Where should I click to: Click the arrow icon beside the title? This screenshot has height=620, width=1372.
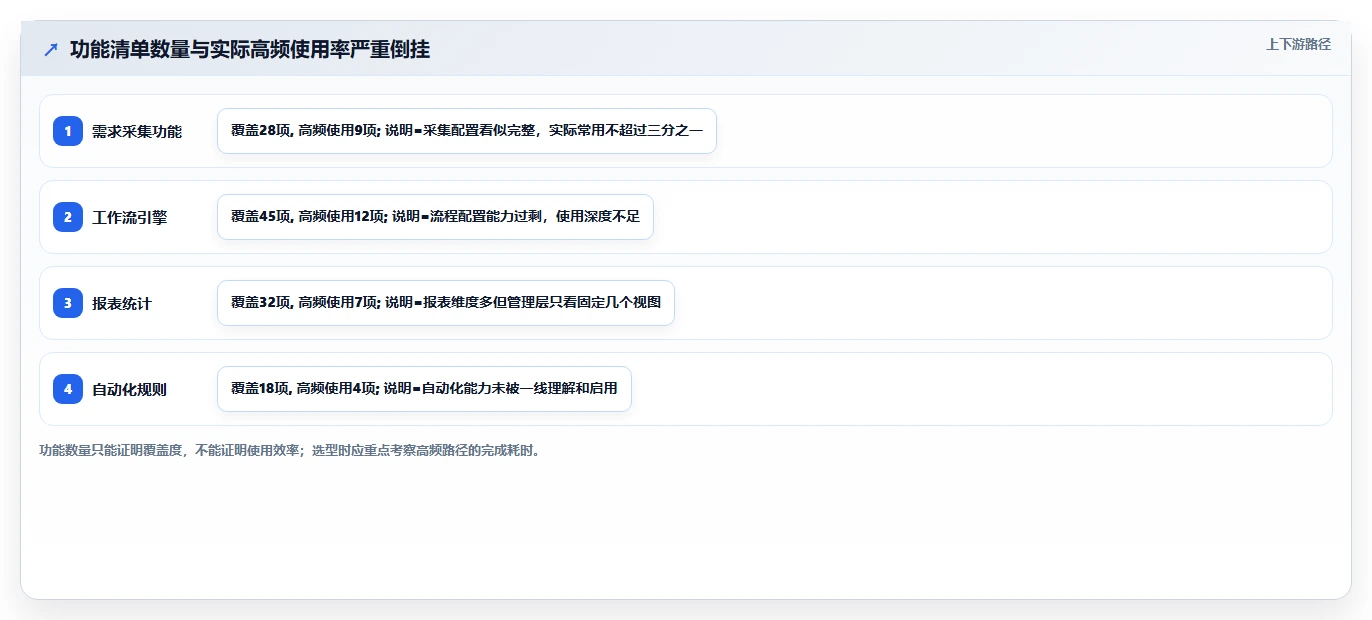(51, 49)
